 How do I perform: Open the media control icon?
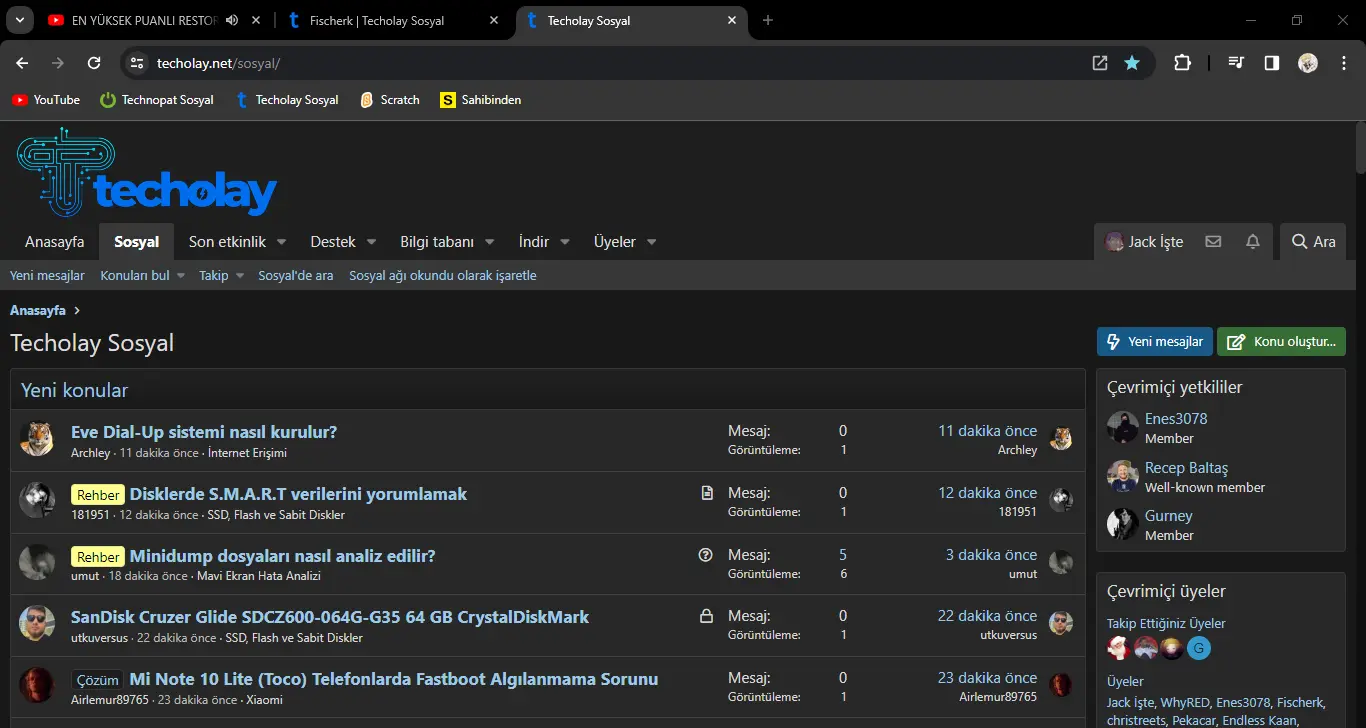[x=1237, y=63]
